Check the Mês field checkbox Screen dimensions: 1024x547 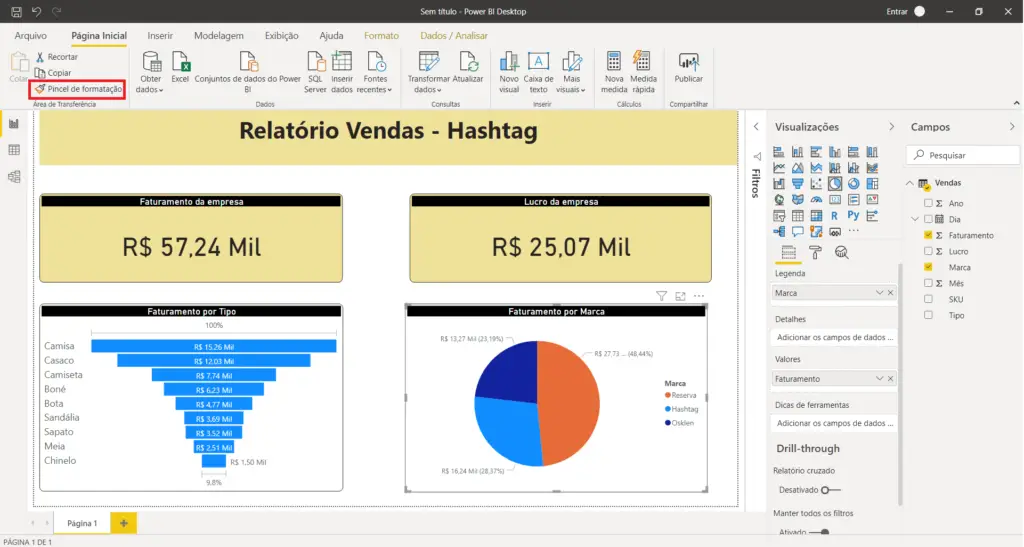click(928, 283)
